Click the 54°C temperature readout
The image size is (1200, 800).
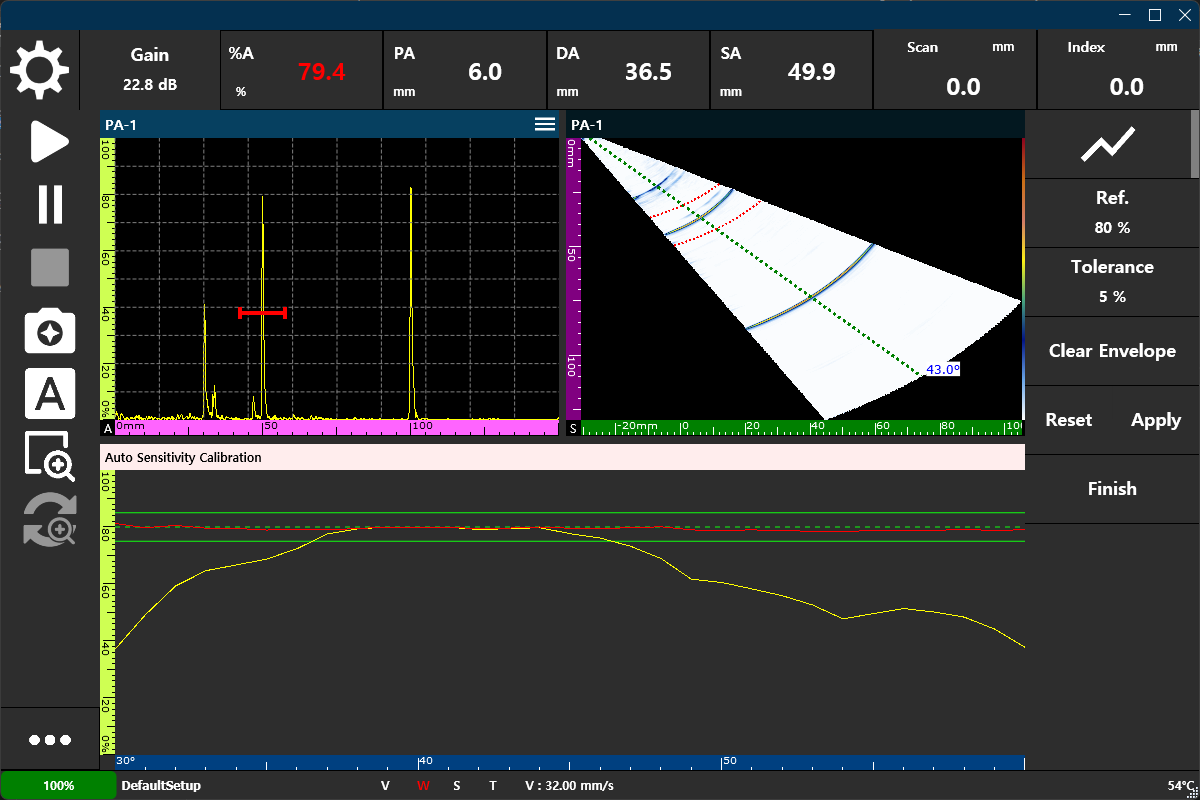[1182, 786]
